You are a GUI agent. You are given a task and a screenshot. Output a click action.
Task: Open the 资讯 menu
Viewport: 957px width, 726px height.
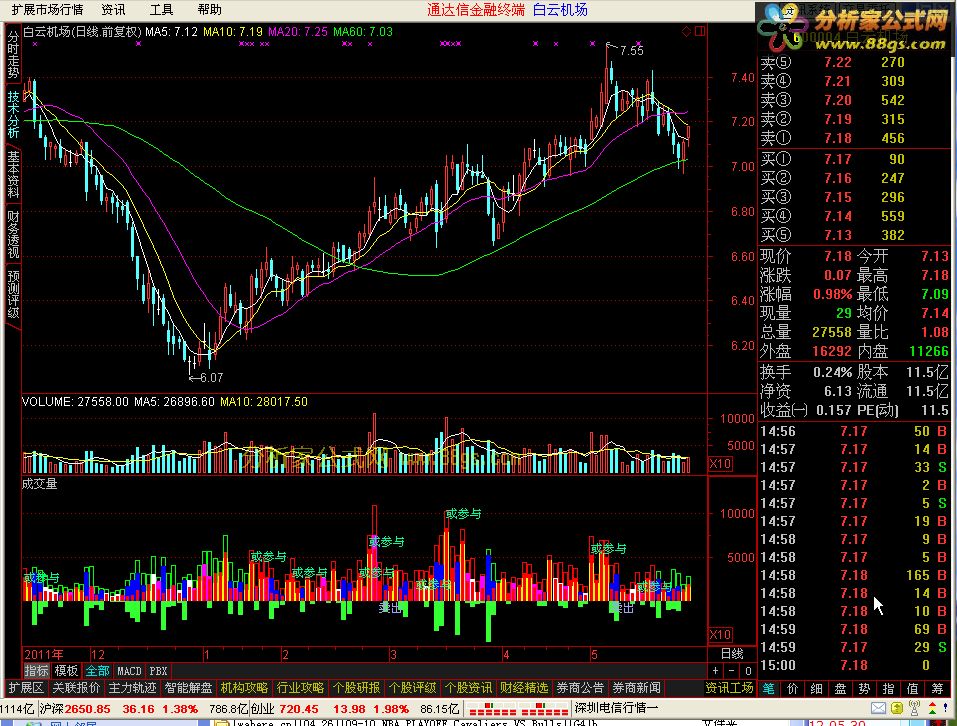(113, 10)
